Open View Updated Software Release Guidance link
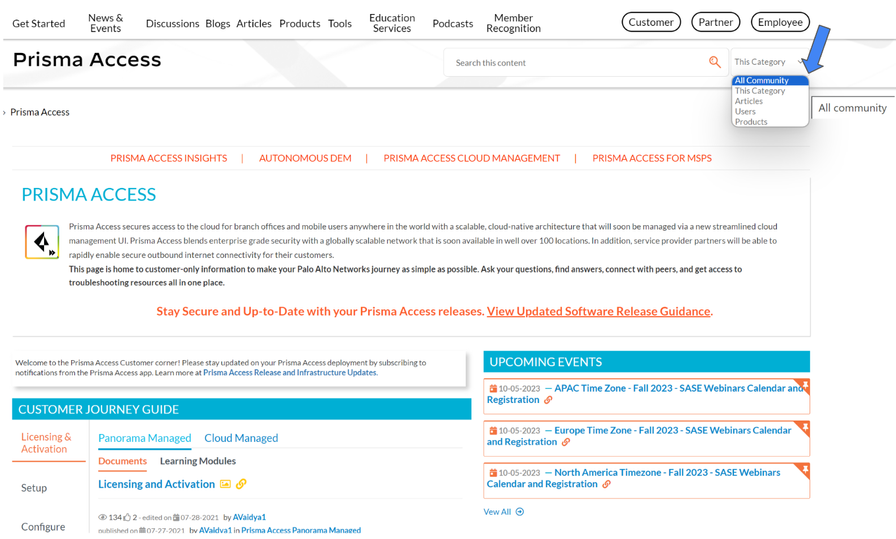 pos(598,312)
